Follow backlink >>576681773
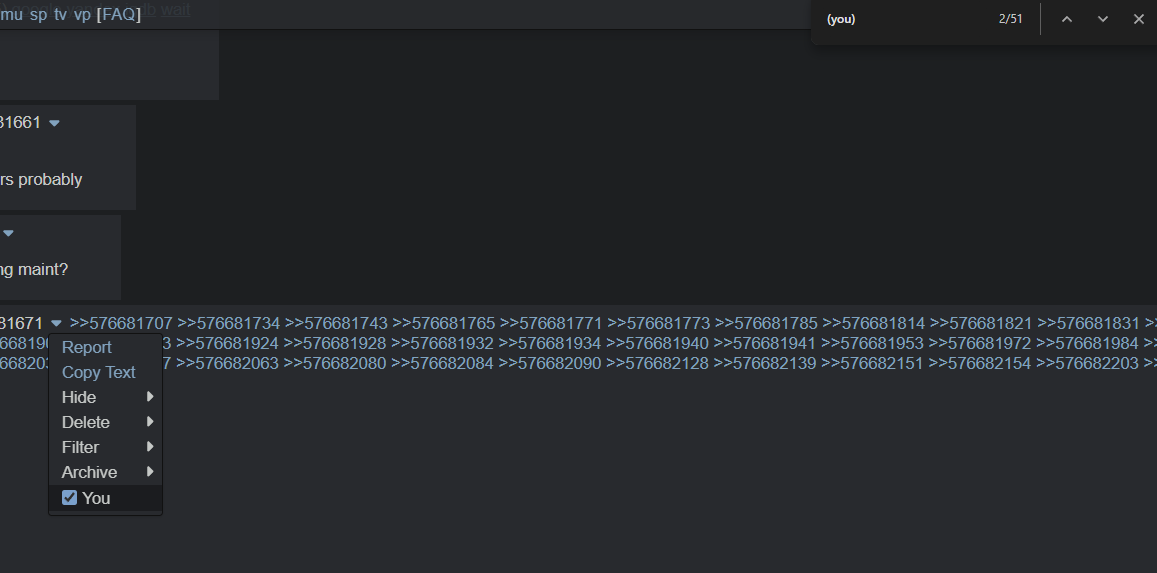The image size is (1157, 573). pos(659,324)
